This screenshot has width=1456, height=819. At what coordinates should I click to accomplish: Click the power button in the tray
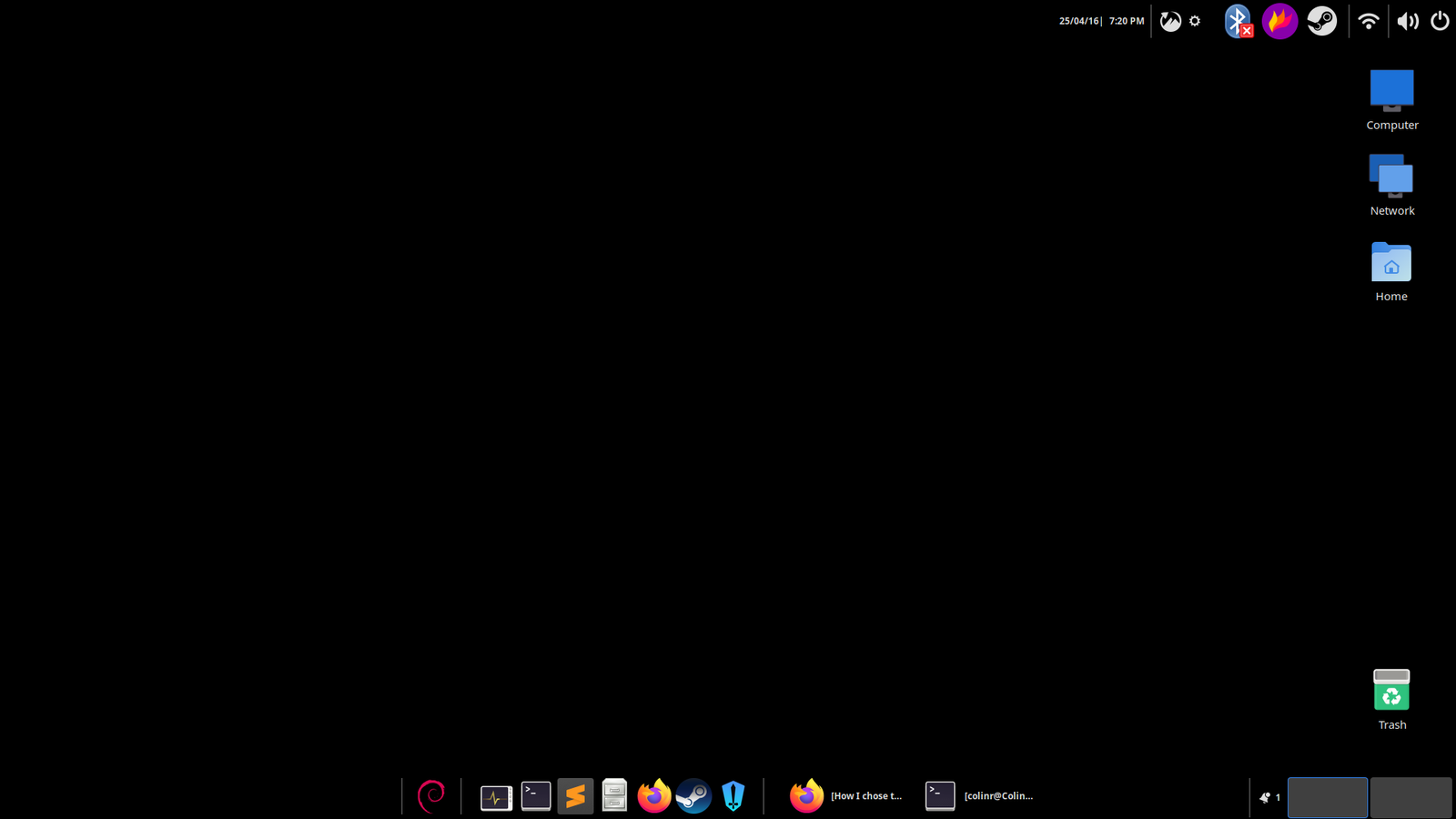pyautogui.click(x=1439, y=20)
